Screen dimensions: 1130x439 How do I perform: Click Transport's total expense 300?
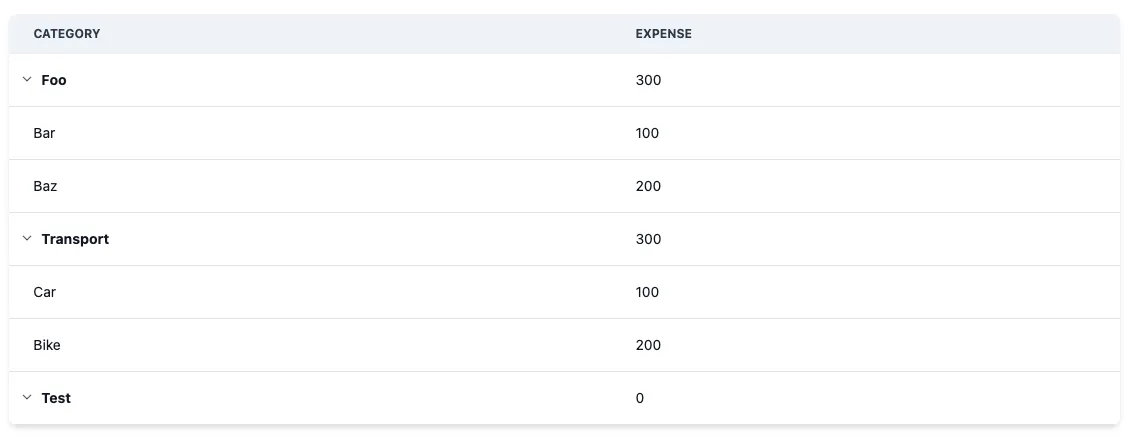click(x=648, y=239)
